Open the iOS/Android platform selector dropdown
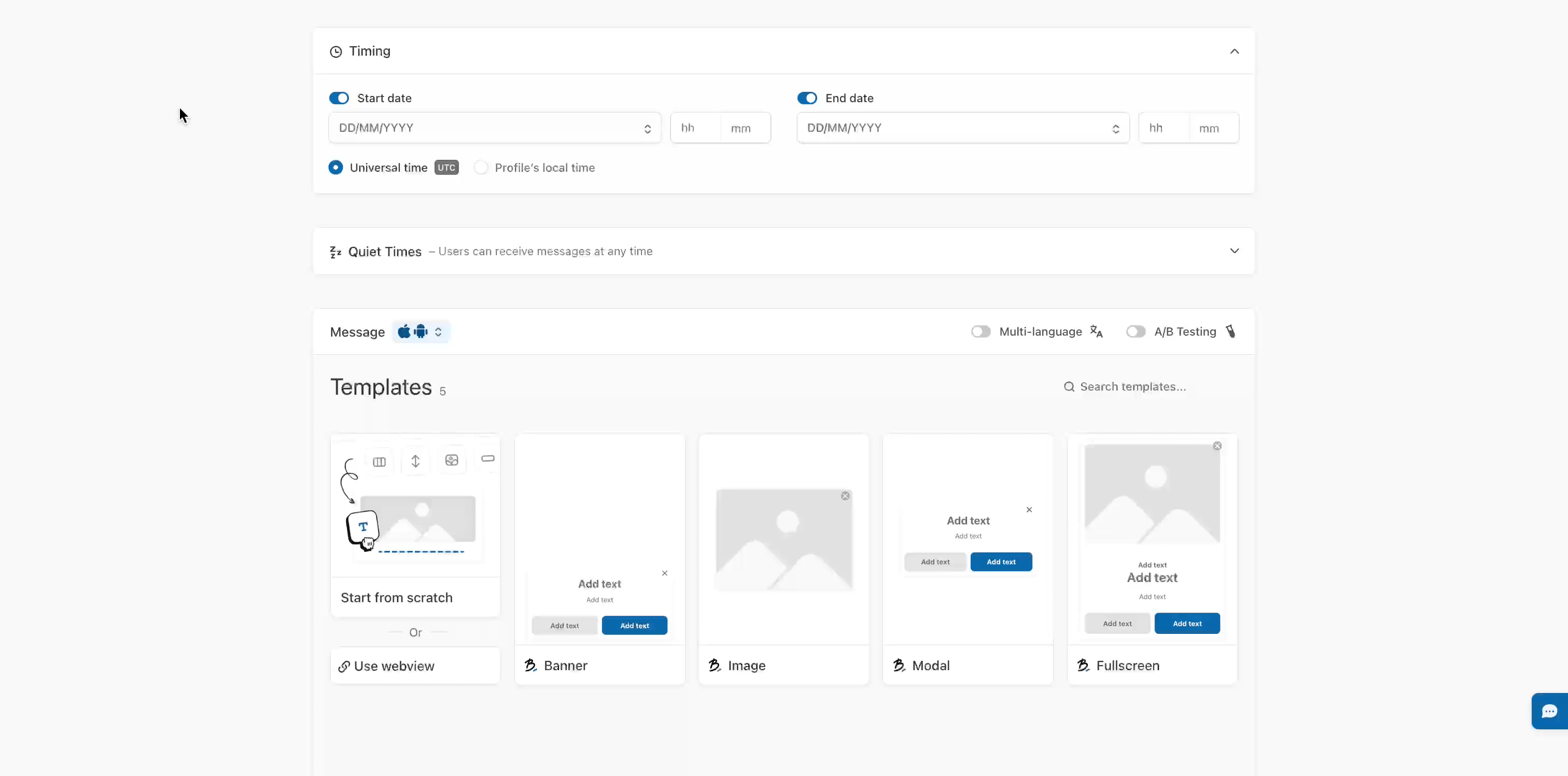The image size is (1568, 776). (421, 331)
